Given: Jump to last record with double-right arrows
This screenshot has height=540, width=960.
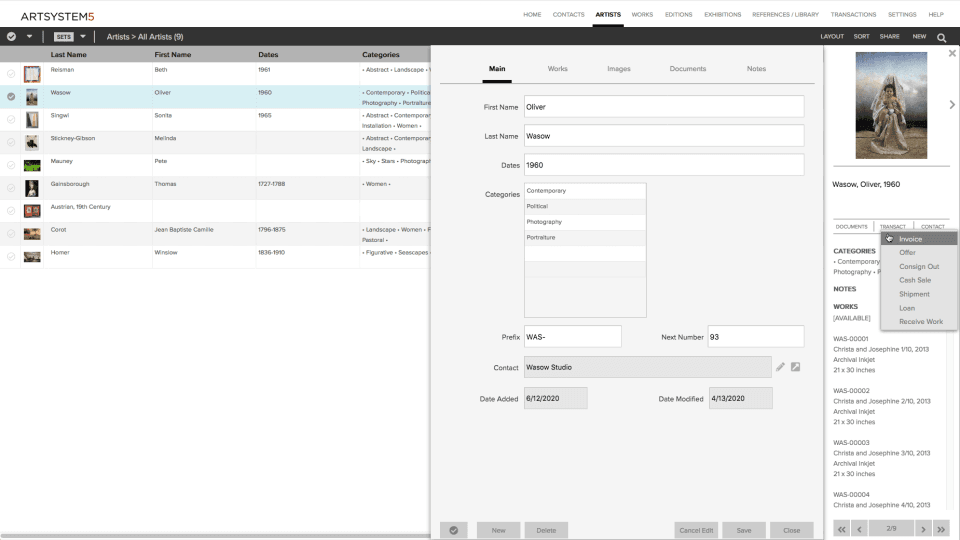Looking at the screenshot, I should (941, 529).
